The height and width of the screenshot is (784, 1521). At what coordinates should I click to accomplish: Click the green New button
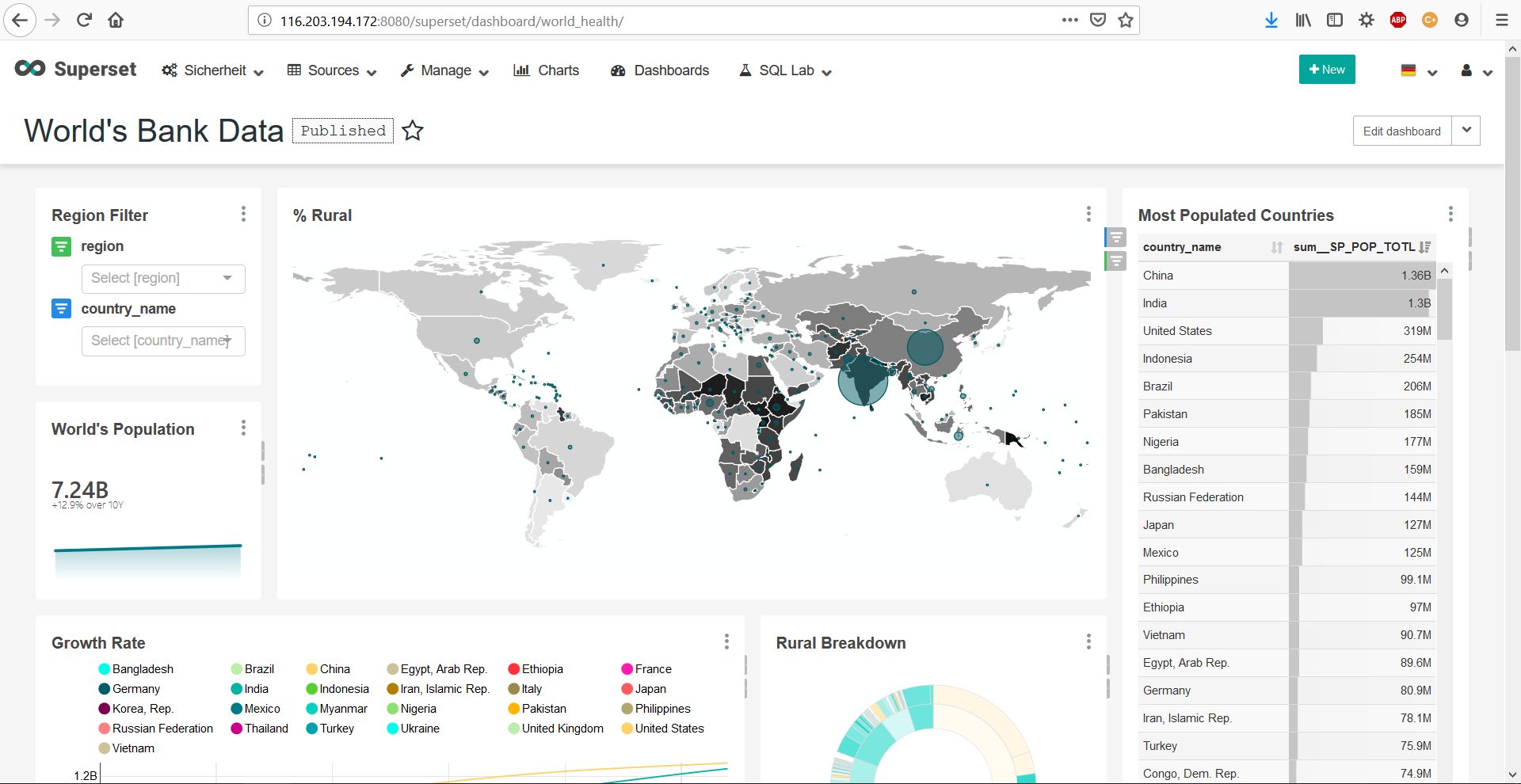(x=1327, y=70)
